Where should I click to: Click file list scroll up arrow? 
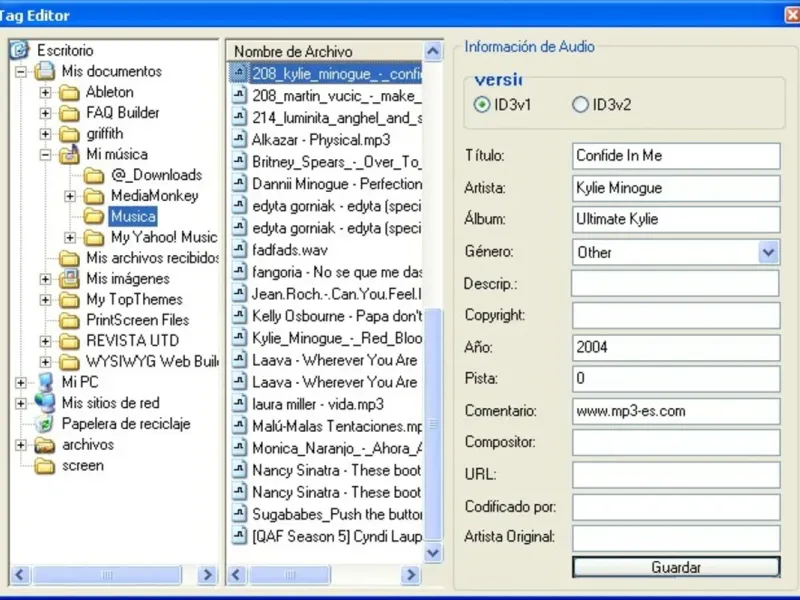(x=433, y=51)
